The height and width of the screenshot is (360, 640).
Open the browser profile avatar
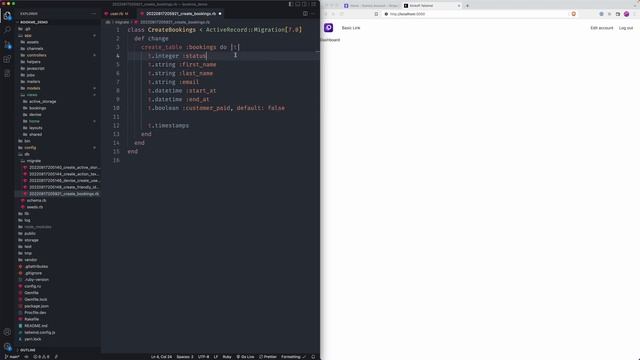(627, 14)
